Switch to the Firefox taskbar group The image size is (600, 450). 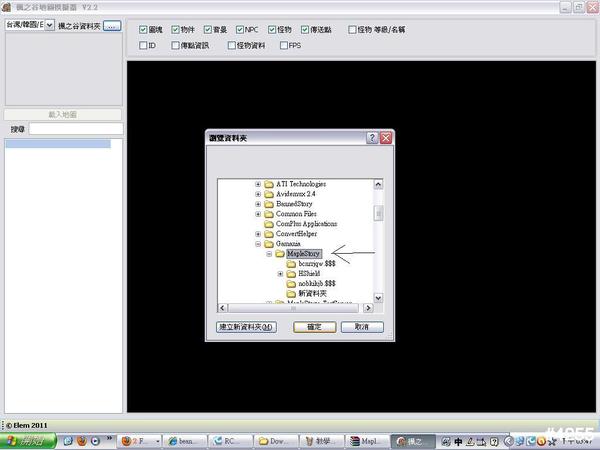click(139, 441)
